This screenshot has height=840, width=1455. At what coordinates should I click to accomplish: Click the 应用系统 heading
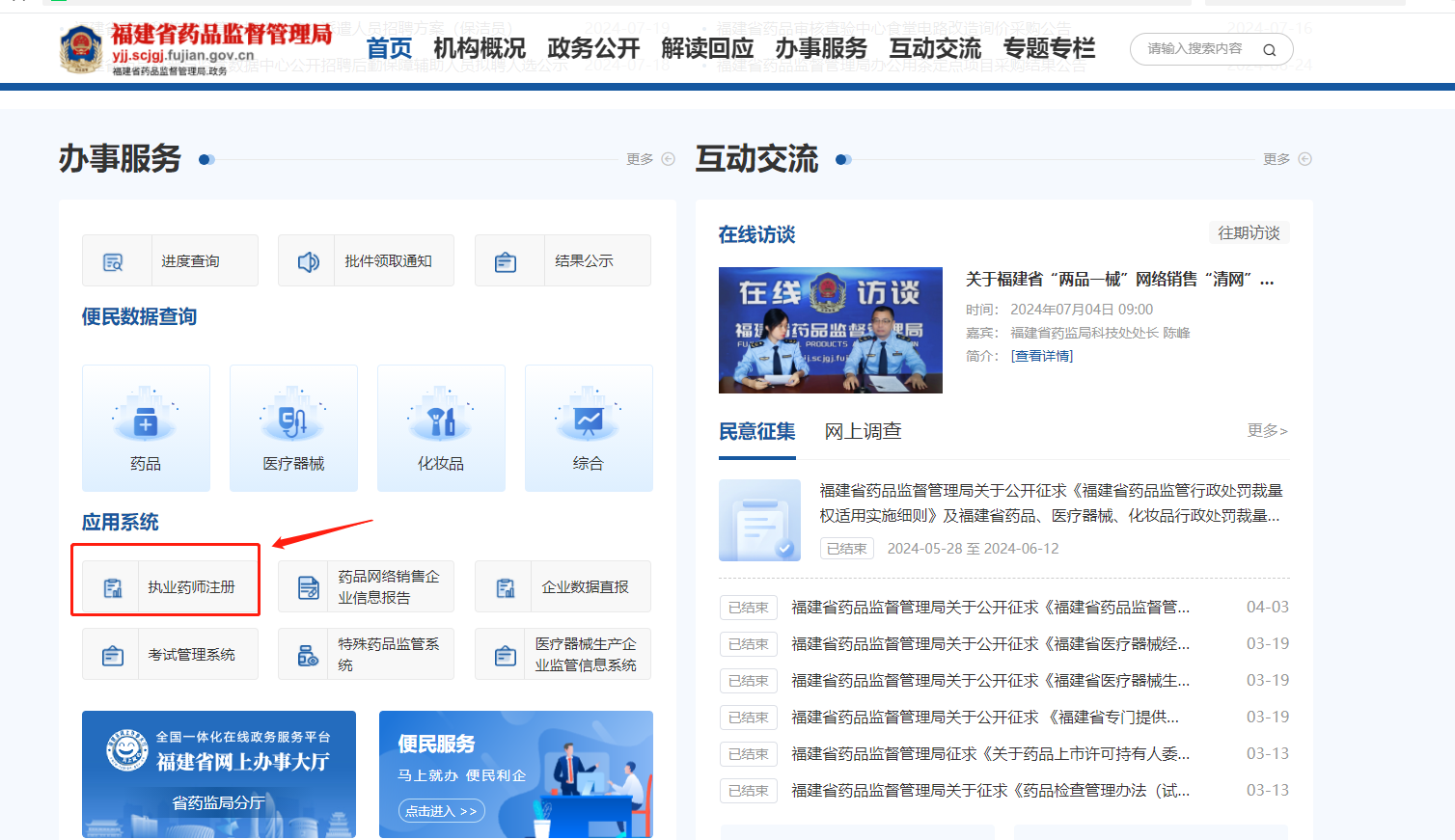121,522
